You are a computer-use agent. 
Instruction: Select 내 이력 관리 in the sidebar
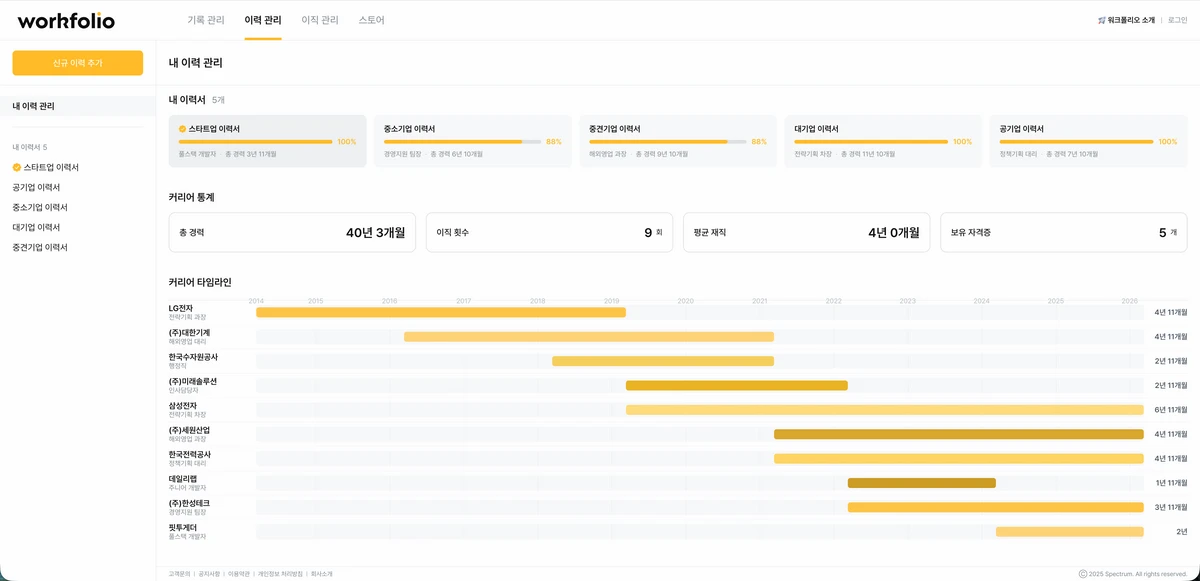(x=78, y=106)
